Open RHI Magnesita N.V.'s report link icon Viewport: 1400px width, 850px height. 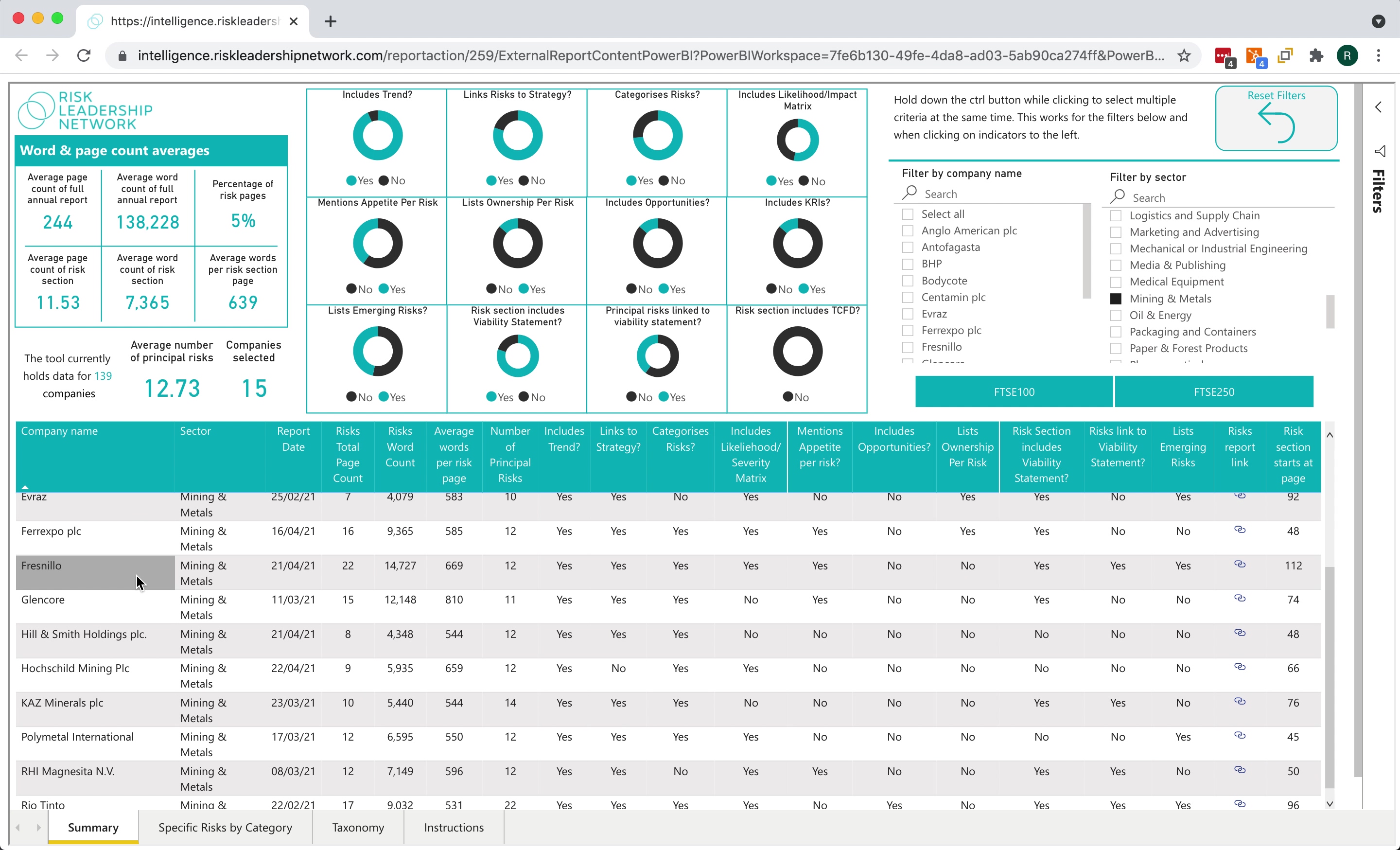1240,770
